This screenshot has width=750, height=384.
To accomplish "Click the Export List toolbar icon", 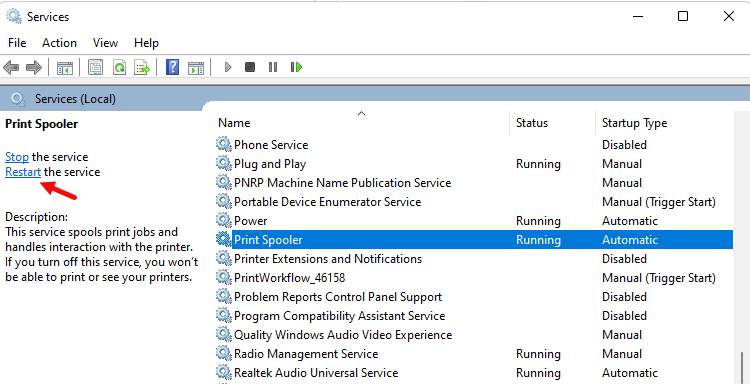I will point(142,67).
